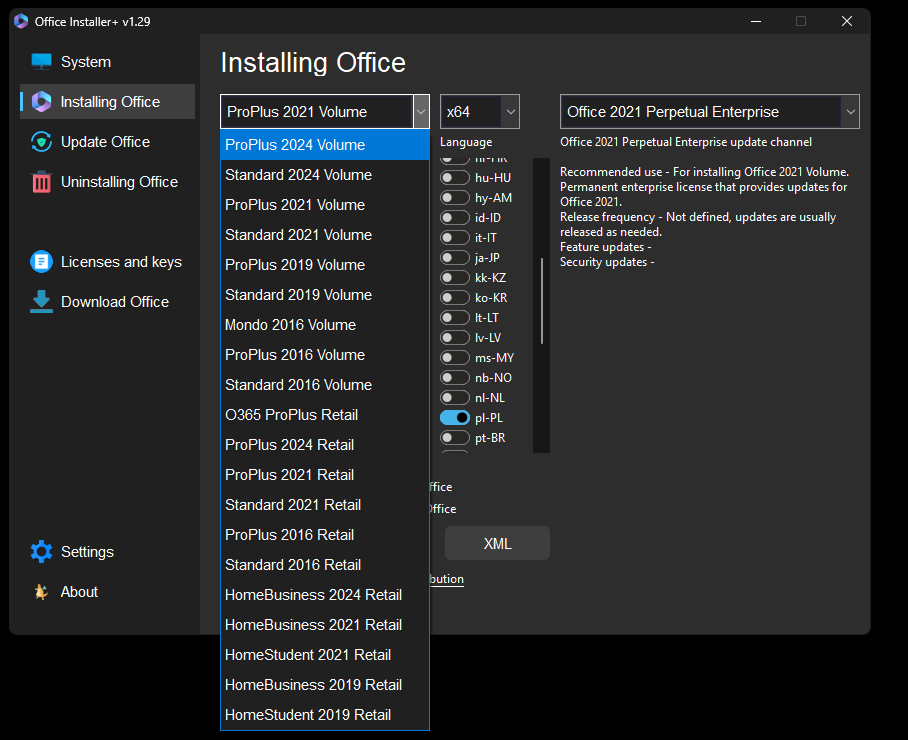Open the System section

(108, 61)
